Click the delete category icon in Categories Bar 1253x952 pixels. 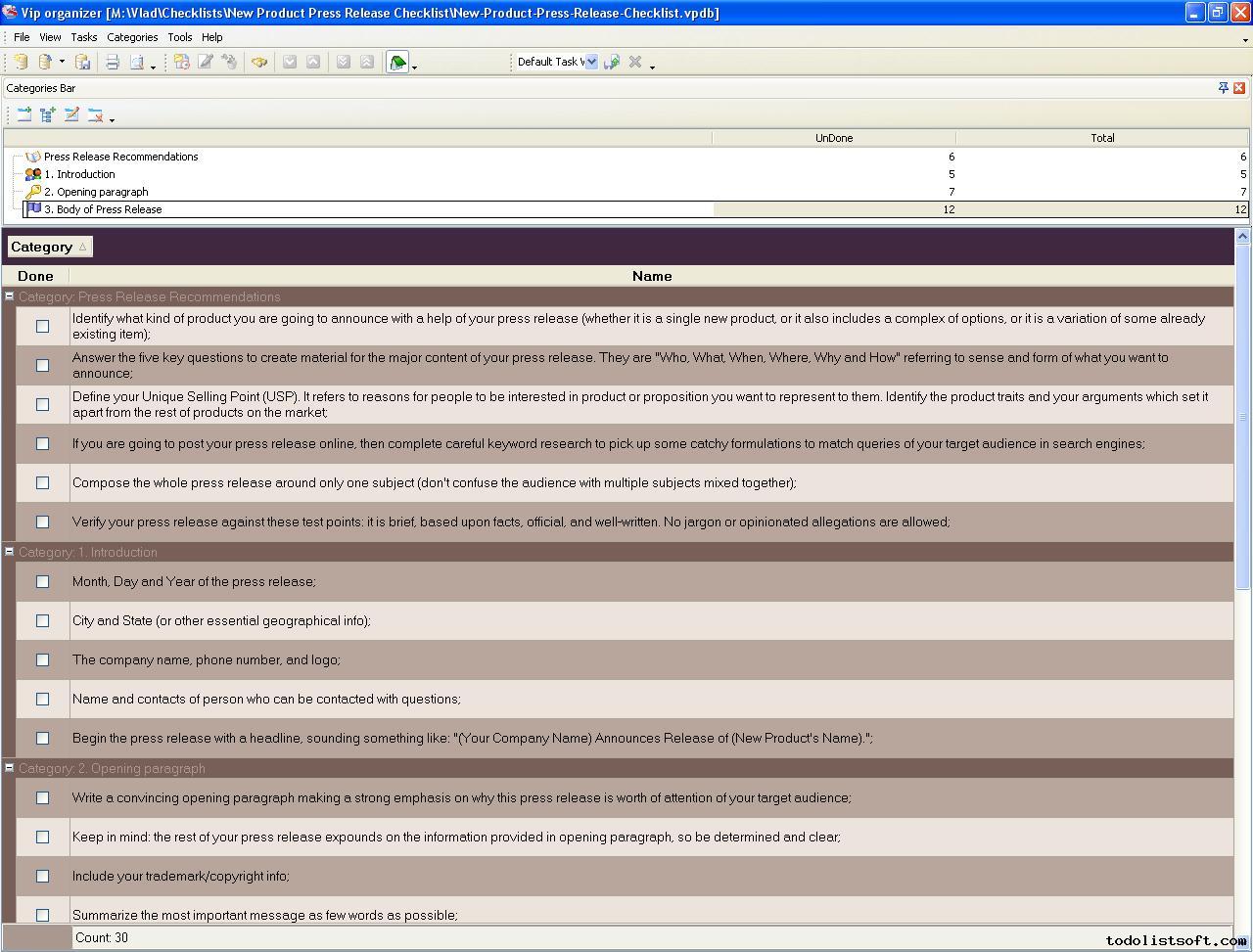point(95,114)
